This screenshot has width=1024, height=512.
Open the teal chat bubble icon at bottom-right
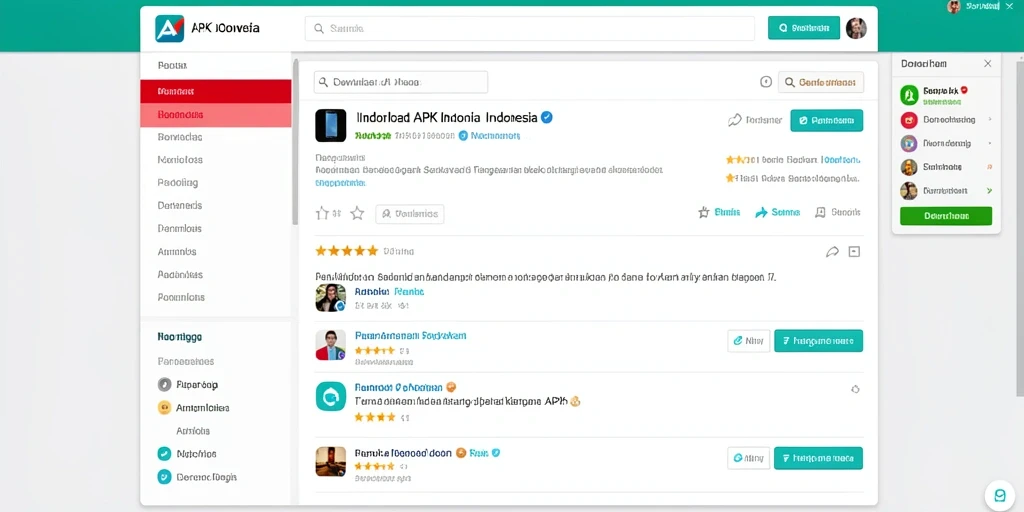1000,496
